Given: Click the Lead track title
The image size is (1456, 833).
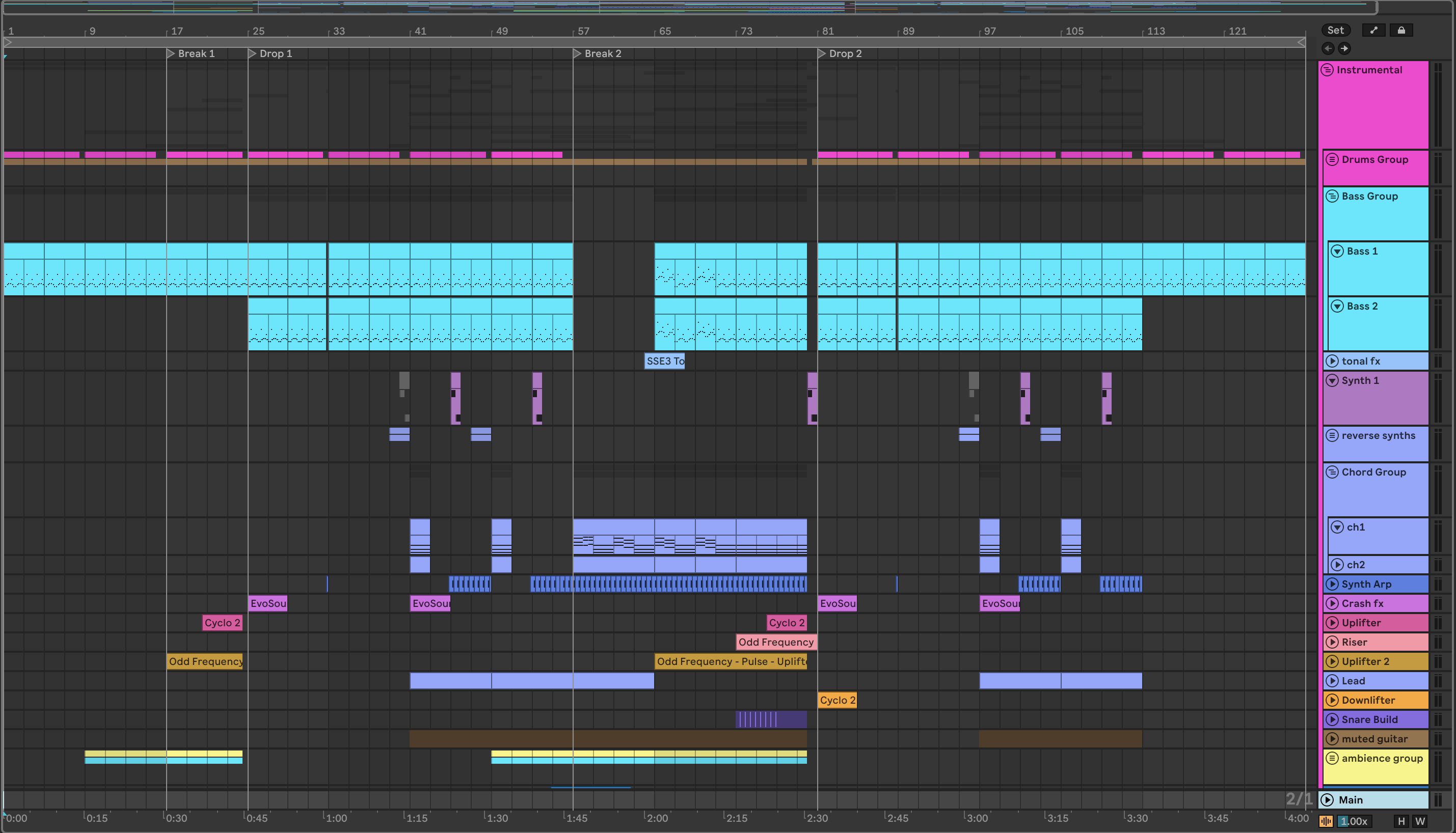Looking at the screenshot, I should pos(1353,681).
